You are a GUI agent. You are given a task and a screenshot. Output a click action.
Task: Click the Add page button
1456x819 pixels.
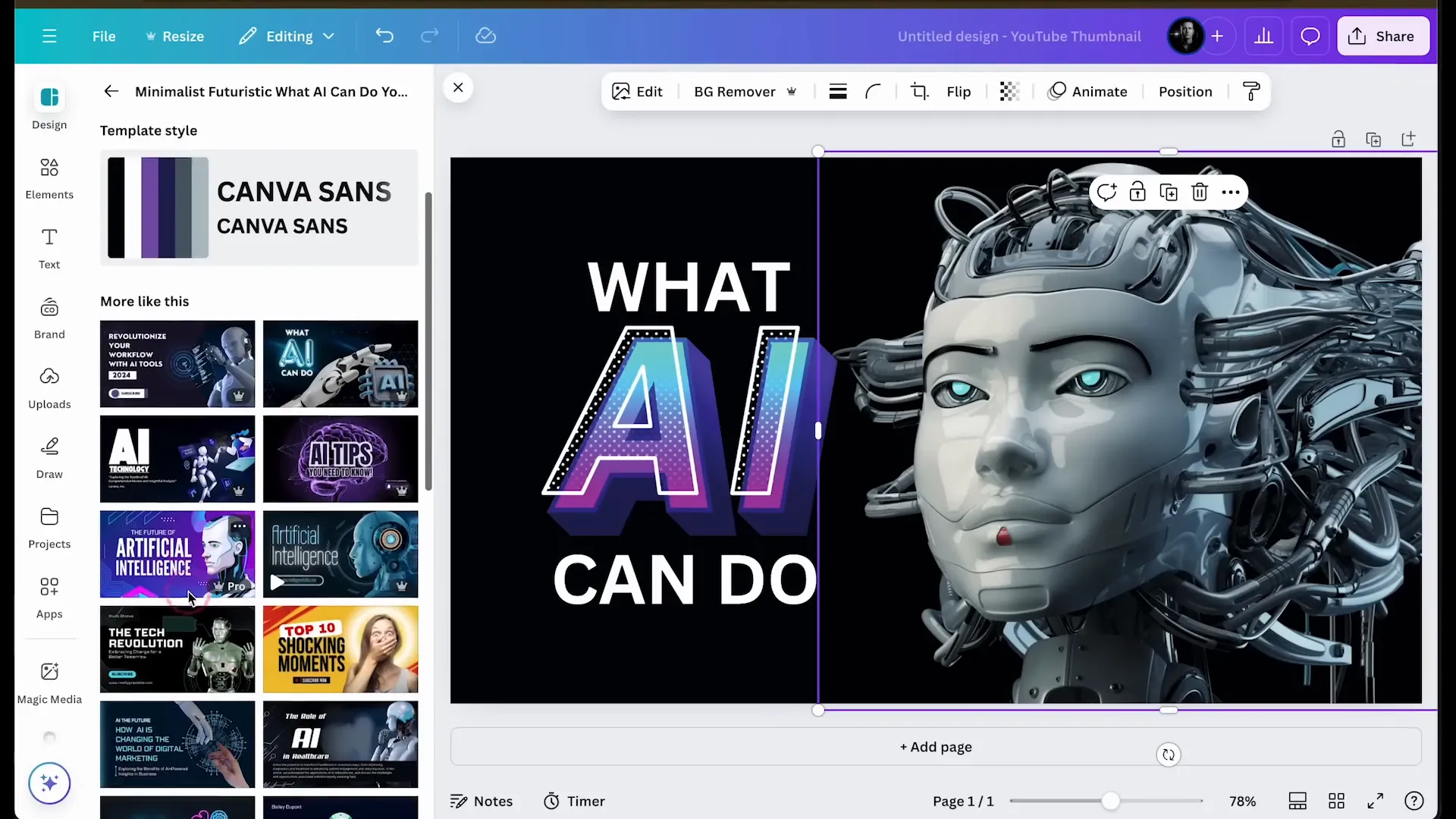(936, 747)
